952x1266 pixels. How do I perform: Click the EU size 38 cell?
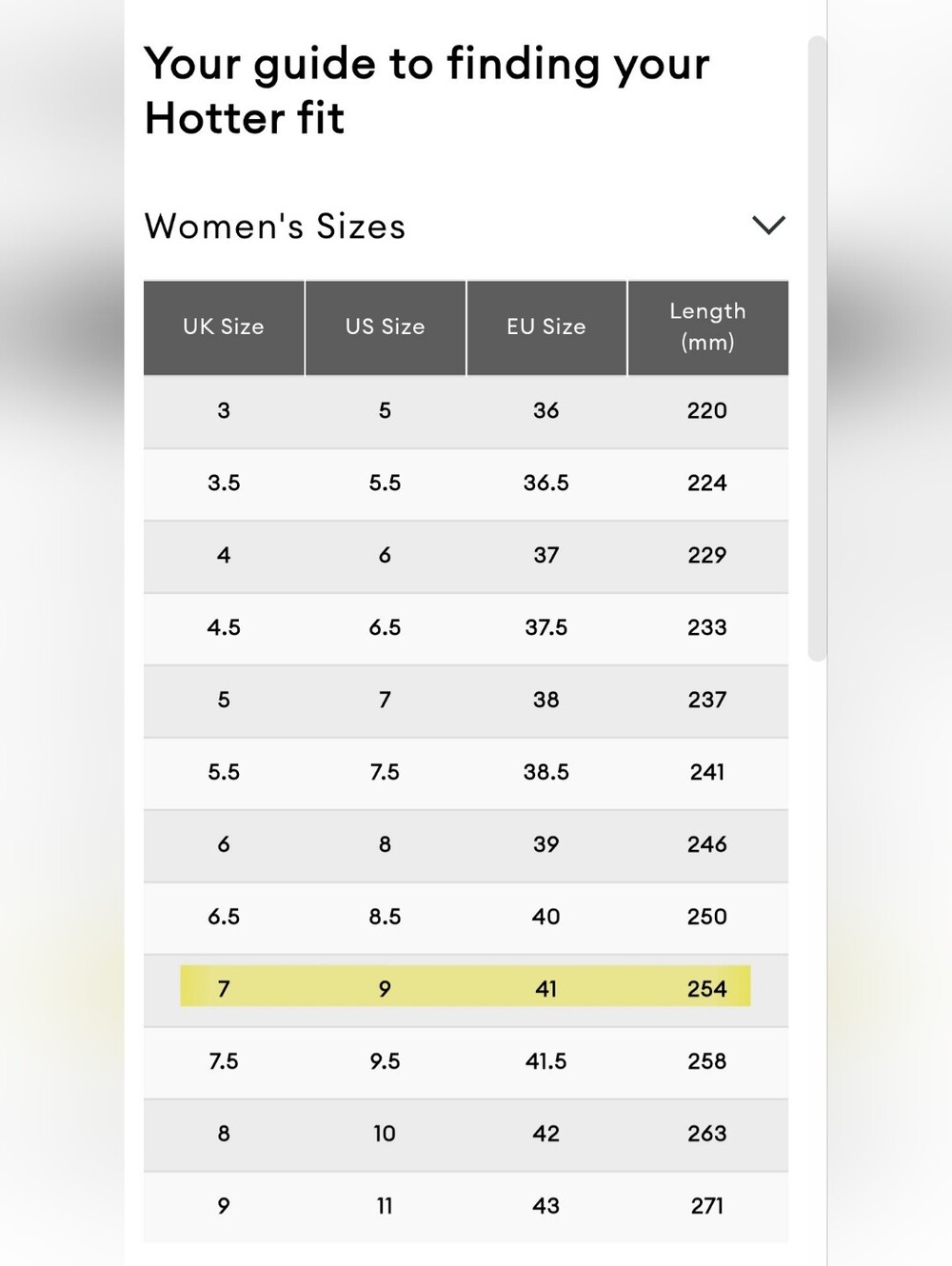coord(546,701)
